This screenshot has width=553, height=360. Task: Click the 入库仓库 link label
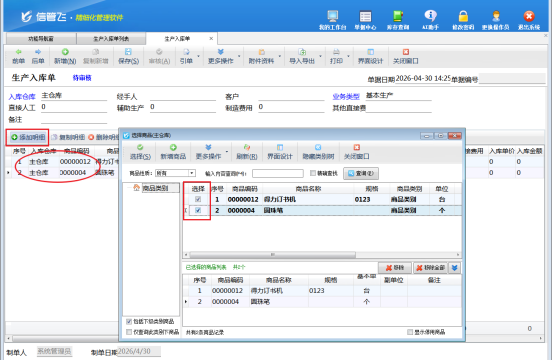coord(22,97)
